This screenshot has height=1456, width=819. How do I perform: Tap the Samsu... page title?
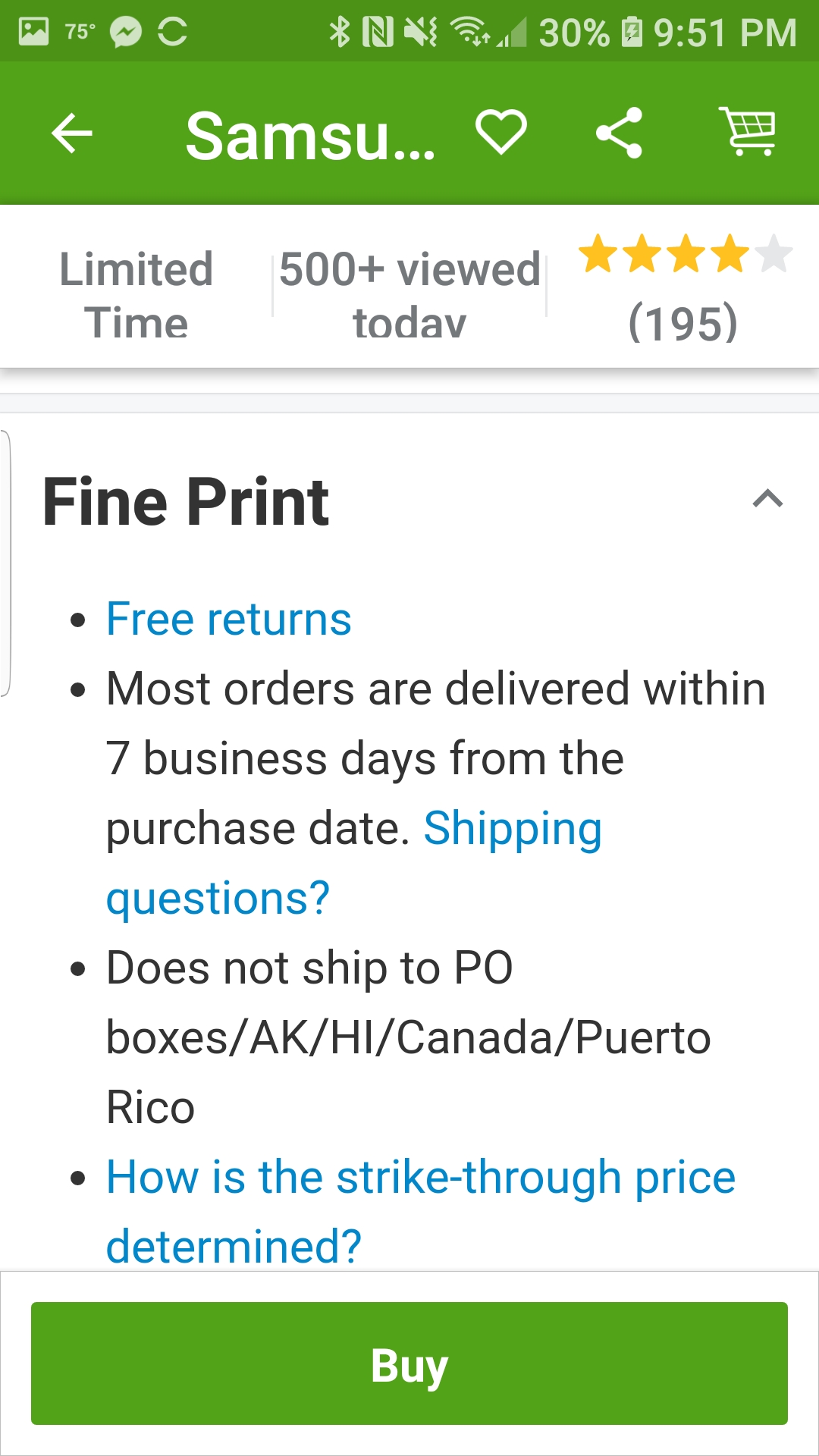point(311,136)
